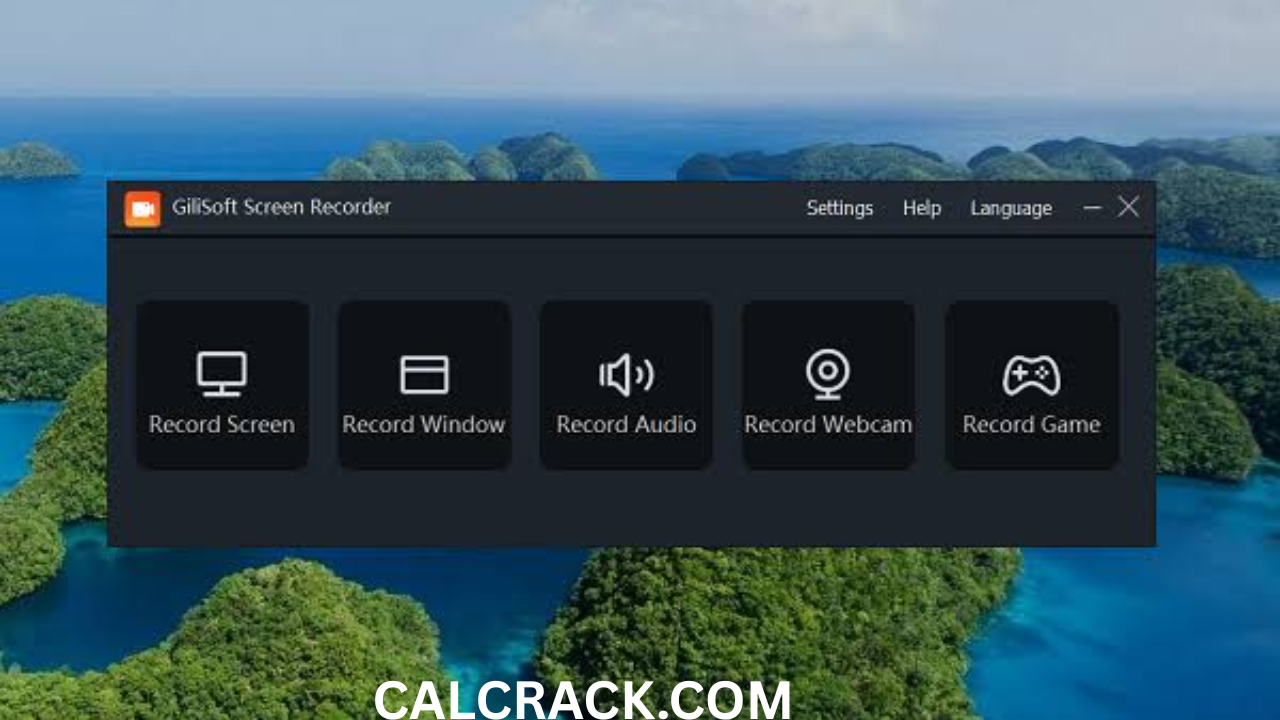
Task: Select the Record Window icon
Action: pyautogui.click(x=424, y=374)
